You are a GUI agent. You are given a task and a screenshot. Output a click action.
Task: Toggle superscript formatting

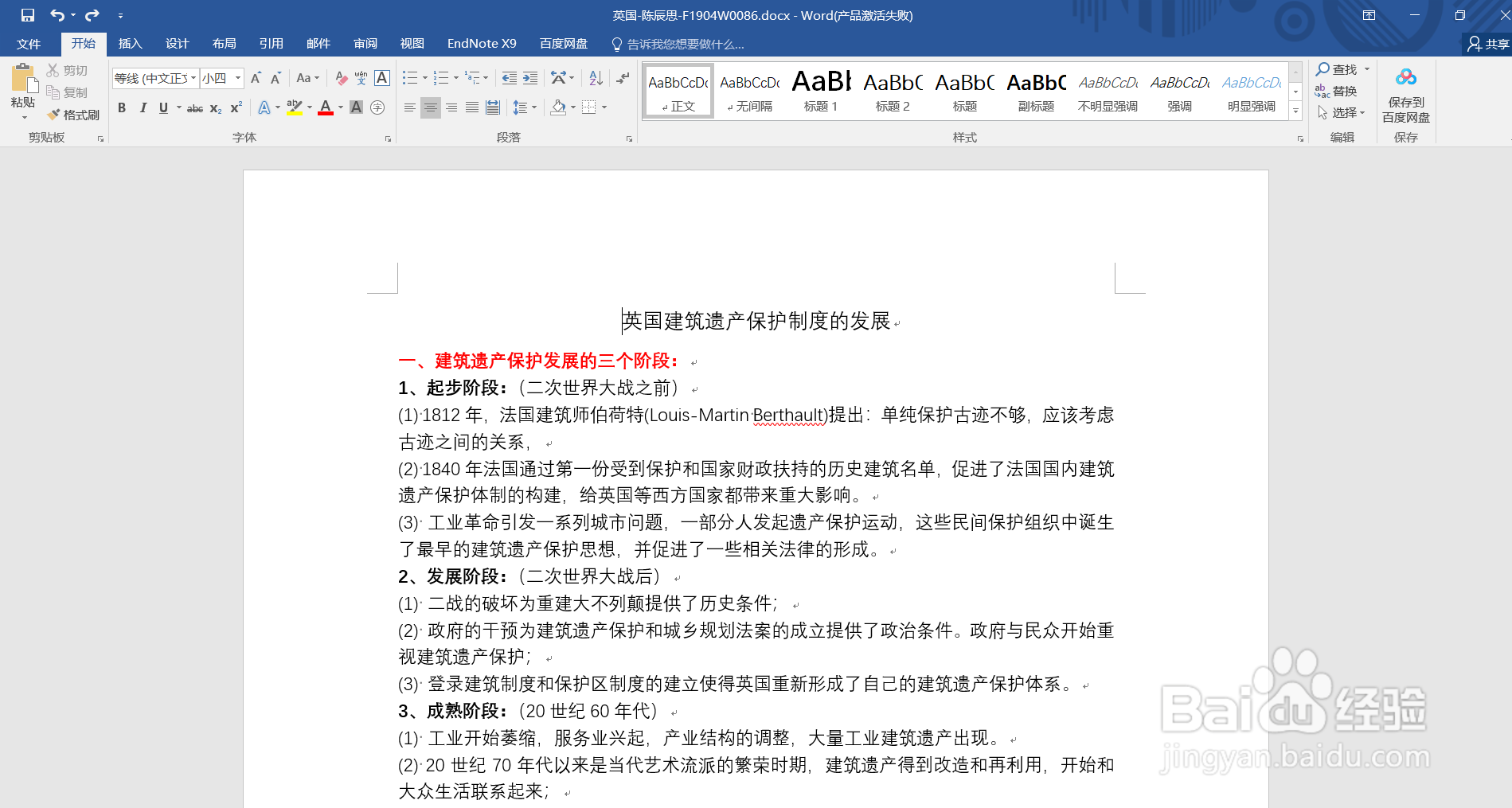234,107
